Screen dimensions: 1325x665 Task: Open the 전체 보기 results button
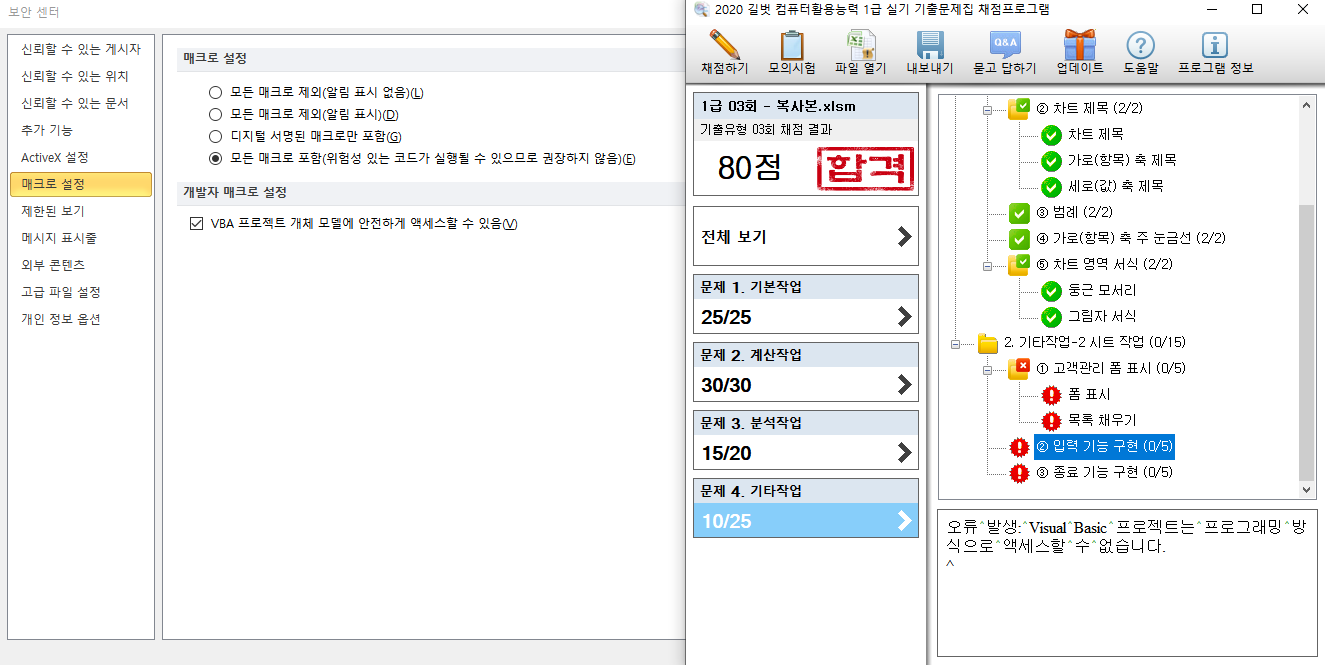click(x=805, y=237)
